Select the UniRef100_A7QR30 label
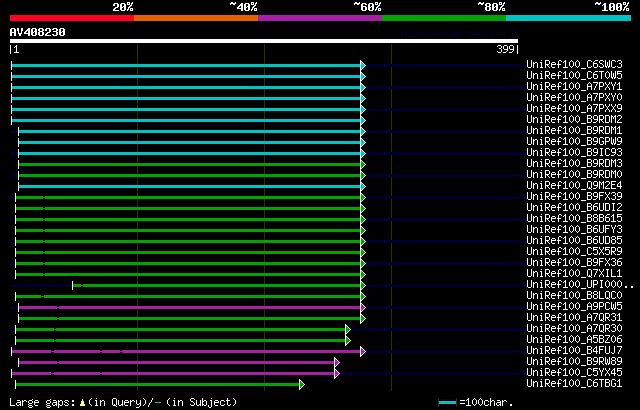Screen dimensions: 640x410 click(x=574, y=329)
